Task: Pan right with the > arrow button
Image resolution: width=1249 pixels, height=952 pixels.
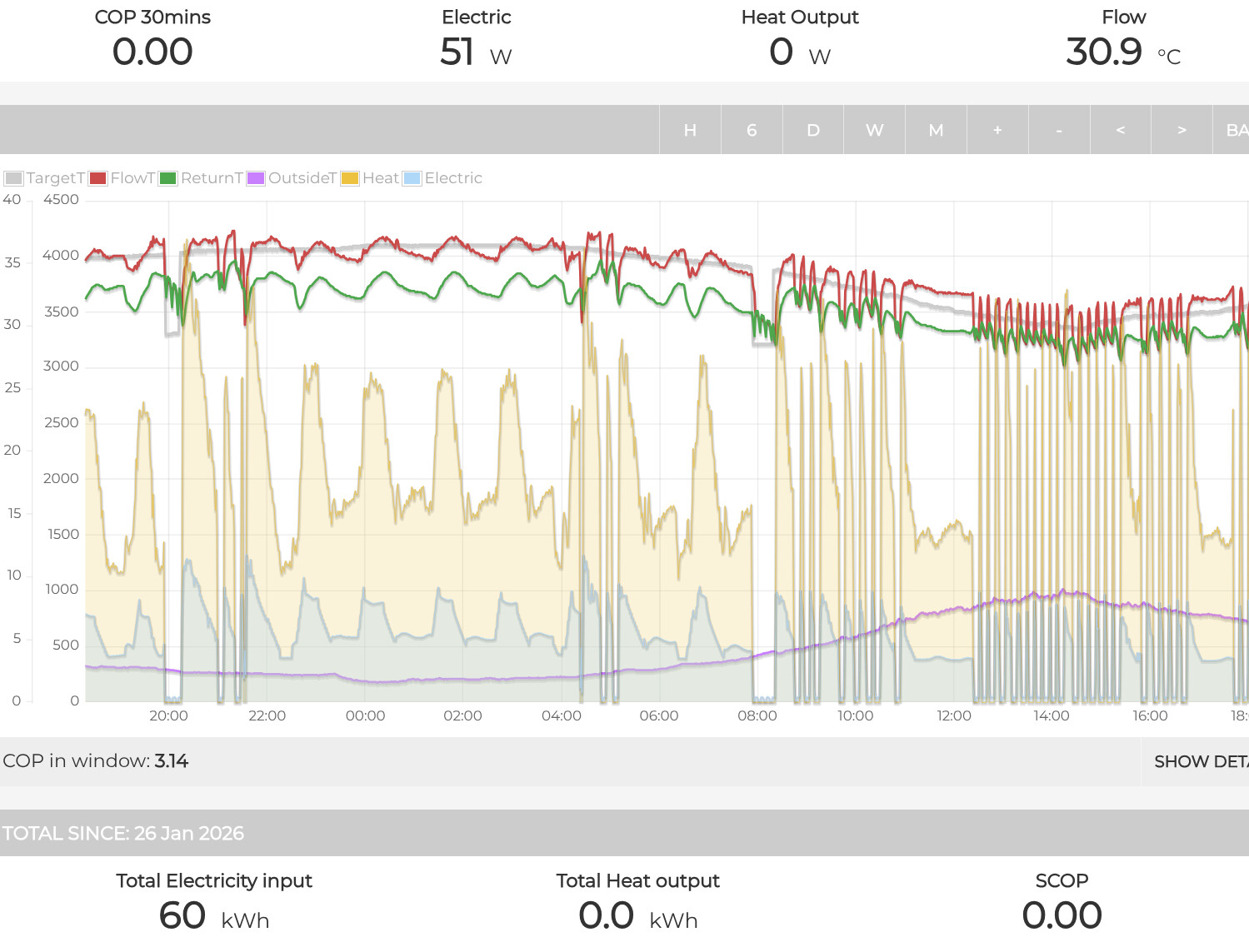Action: (1182, 130)
